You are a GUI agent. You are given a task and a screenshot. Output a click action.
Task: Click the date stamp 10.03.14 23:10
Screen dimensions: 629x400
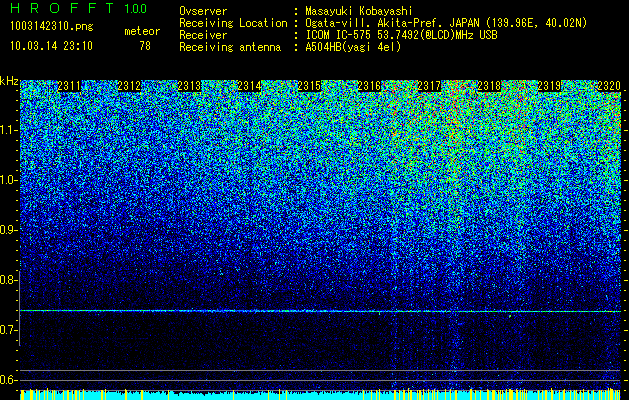tap(51, 46)
